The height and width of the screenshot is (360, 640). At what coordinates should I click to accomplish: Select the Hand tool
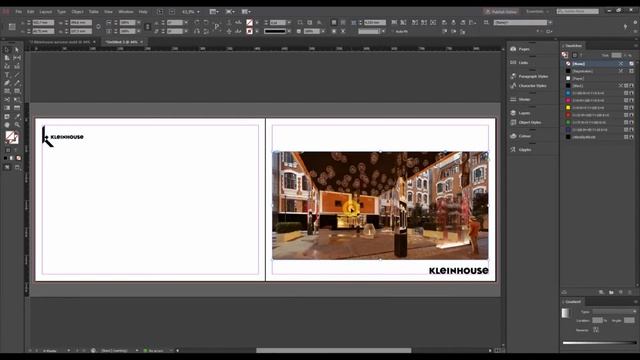click(x=7, y=125)
